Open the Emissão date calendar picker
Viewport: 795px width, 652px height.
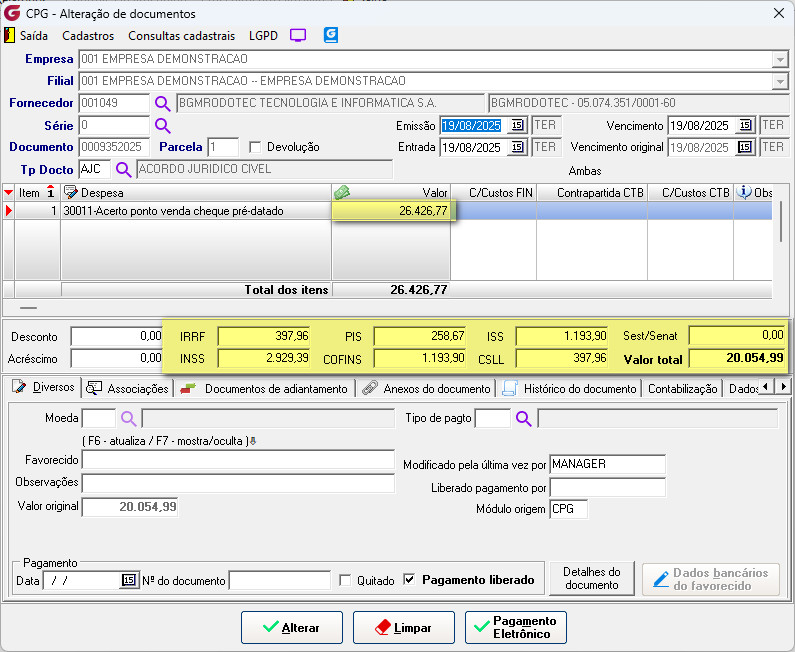click(x=517, y=125)
